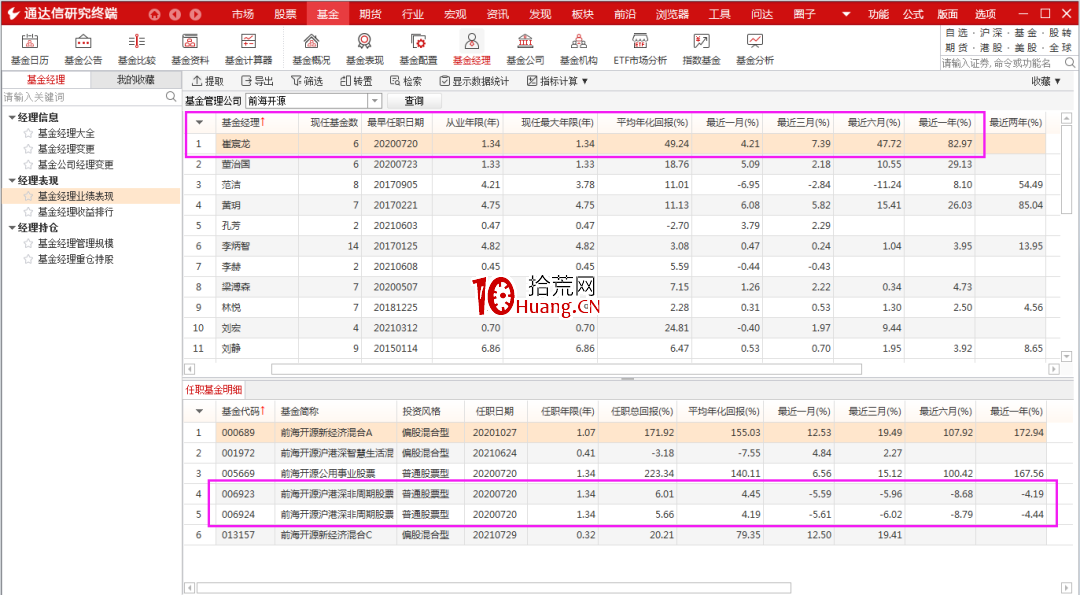This screenshot has width=1080, height=595.
Task: Click the 公式 button in title bar
Action: tap(913, 14)
